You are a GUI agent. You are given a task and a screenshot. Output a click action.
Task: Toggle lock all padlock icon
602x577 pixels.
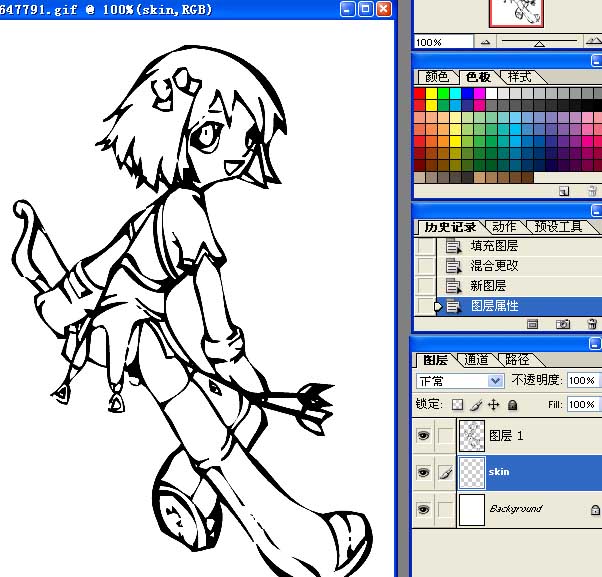(x=512, y=405)
